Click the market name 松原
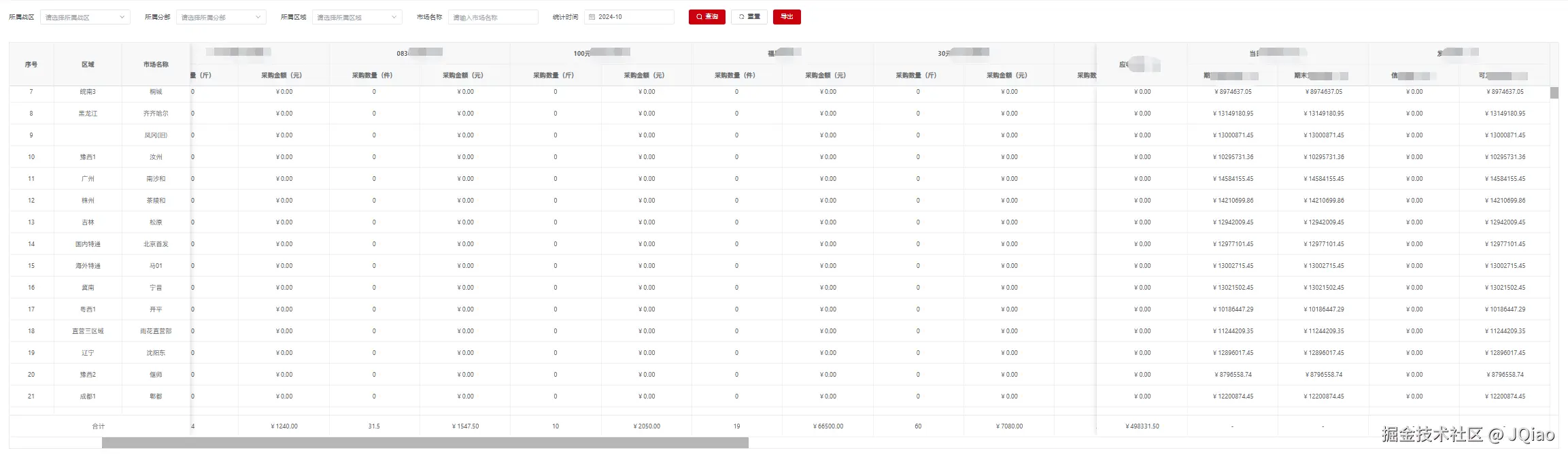 coord(156,222)
